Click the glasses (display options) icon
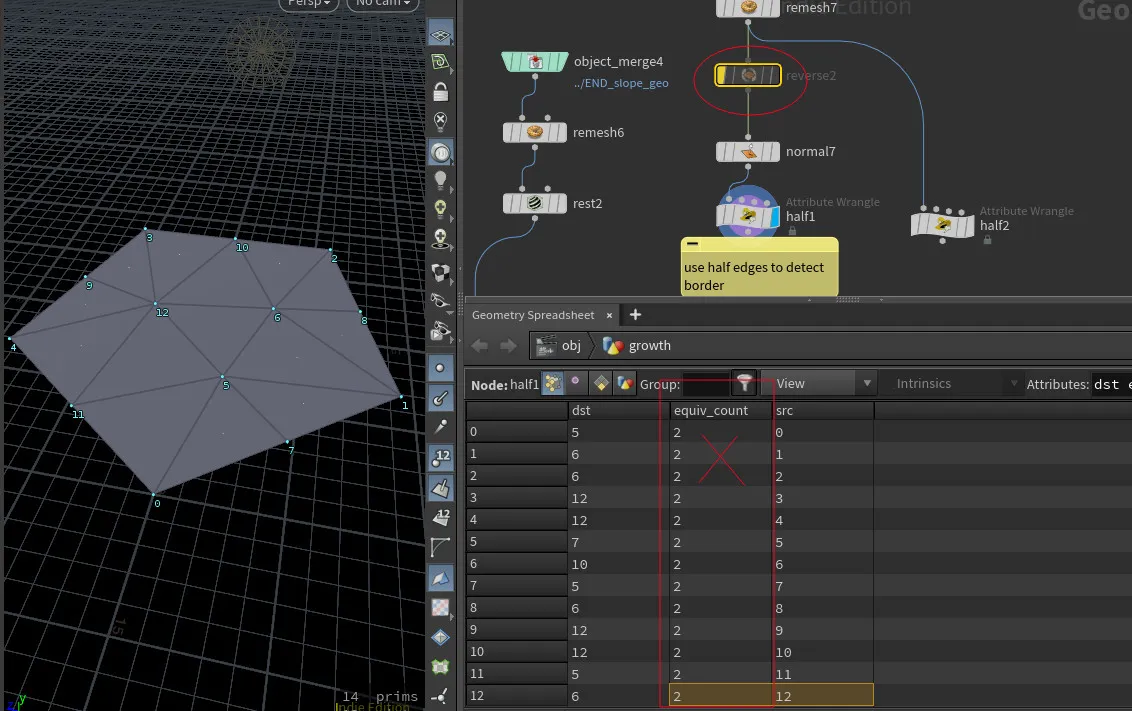The height and width of the screenshot is (711, 1132). click(440, 301)
